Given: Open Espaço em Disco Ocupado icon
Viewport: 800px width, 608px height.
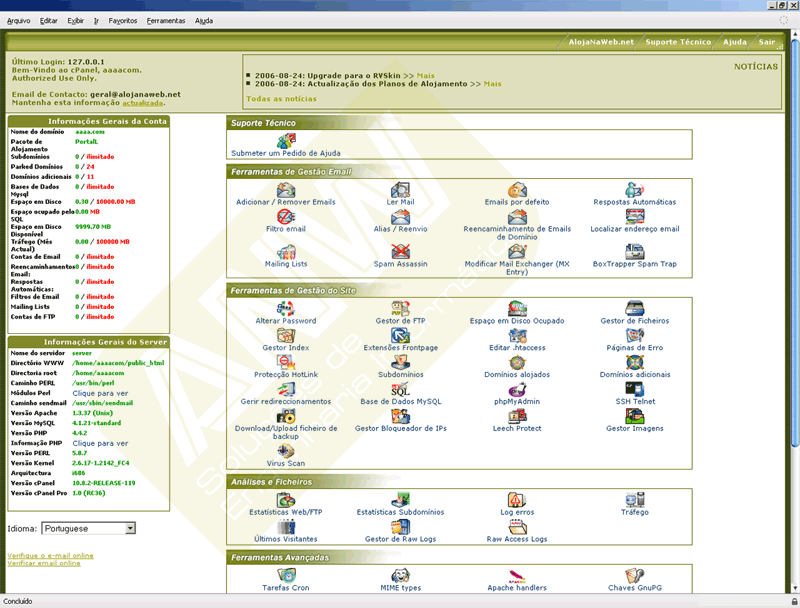Looking at the screenshot, I should 517,309.
